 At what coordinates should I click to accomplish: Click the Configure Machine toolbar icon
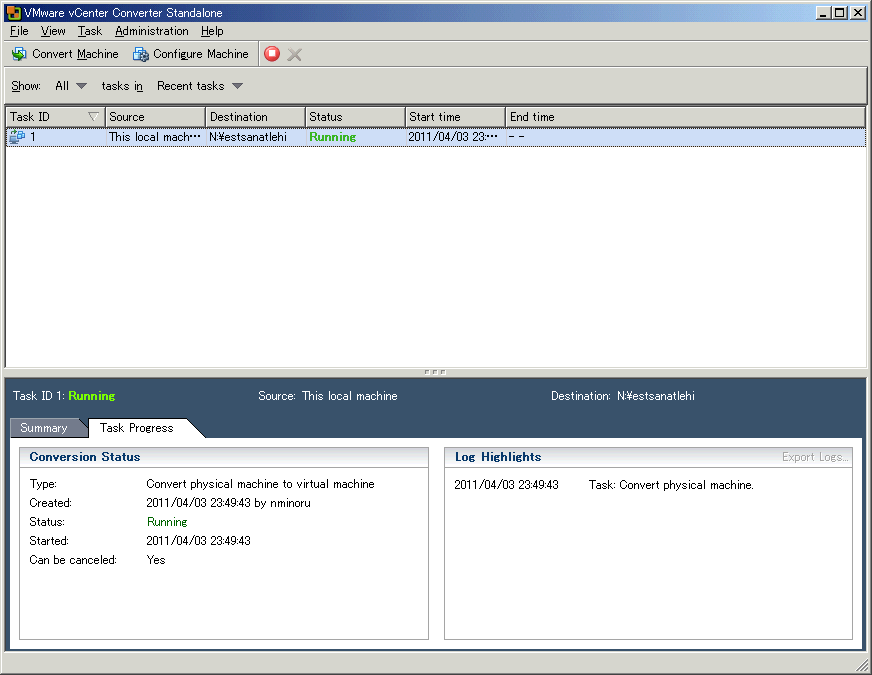141,54
